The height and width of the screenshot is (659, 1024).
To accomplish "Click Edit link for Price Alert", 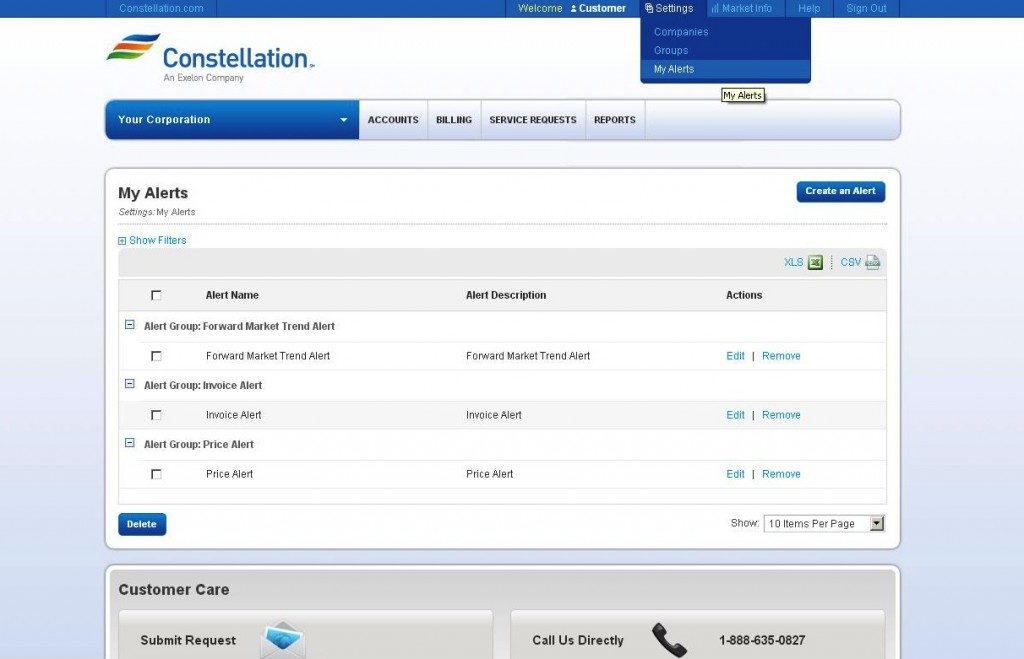I will tap(735, 474).
